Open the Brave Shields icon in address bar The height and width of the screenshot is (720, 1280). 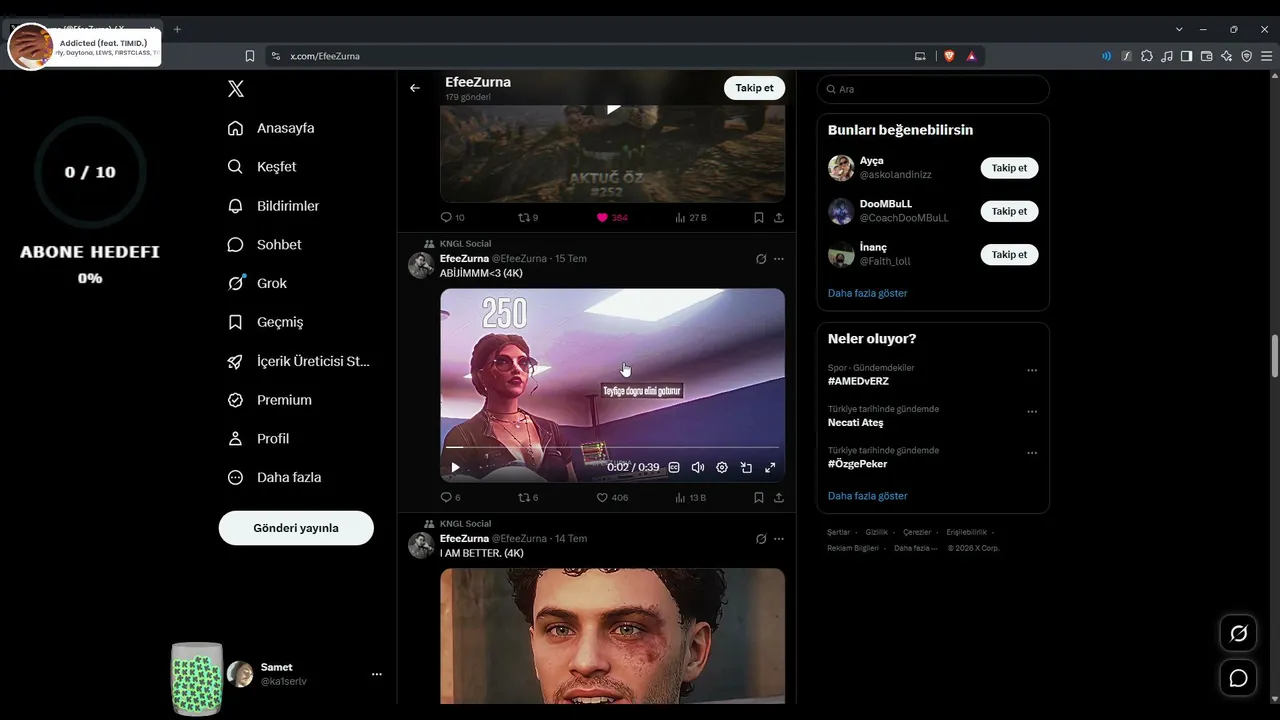point(949,56)
